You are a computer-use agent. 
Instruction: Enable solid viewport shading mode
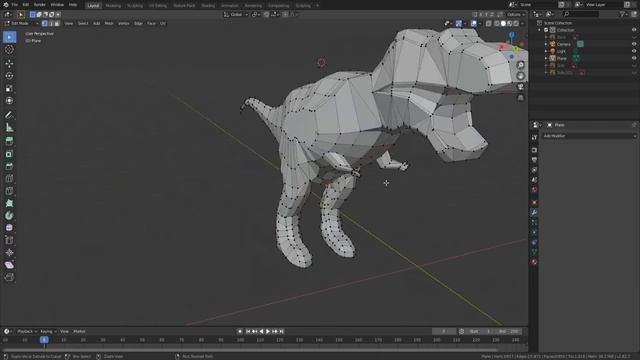click(503, 24)
